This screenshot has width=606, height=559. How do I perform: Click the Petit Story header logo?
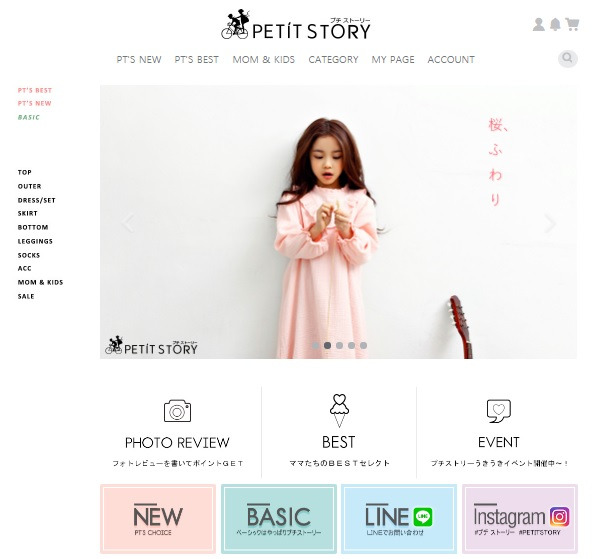pos(296,24)
